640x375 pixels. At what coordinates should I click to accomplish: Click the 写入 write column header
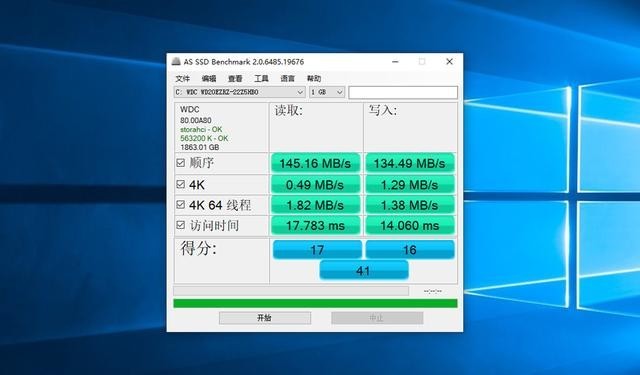(x=383, y=110)
